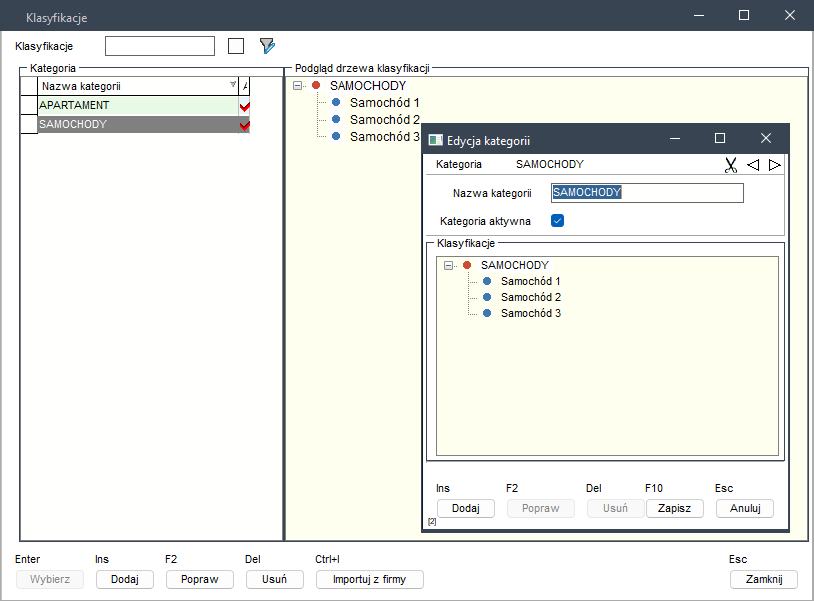Click Zapisz to save the category
This screenshot has width=814, height=601.
(674, 508)
